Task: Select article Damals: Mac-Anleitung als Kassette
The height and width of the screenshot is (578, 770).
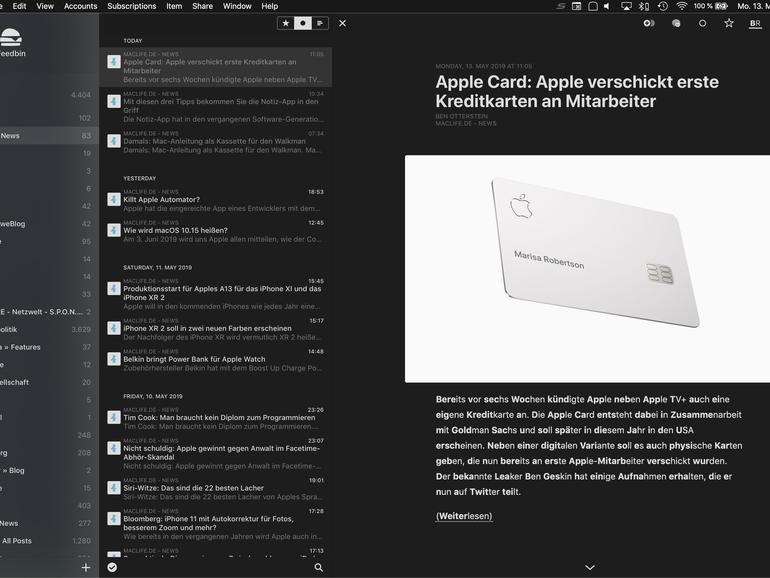Action: point(216,142)
